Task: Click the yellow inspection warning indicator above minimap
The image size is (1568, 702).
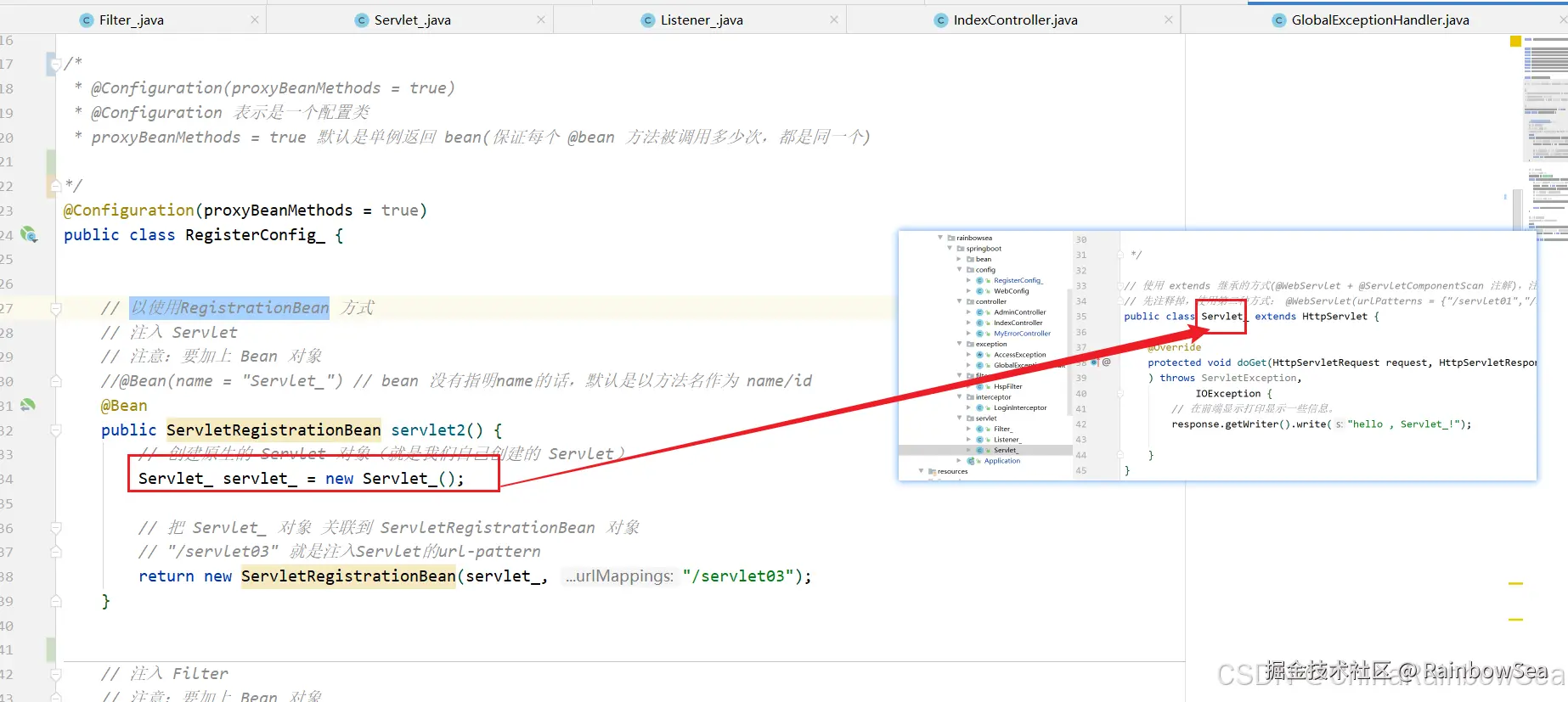Action: coord(1515,41)
